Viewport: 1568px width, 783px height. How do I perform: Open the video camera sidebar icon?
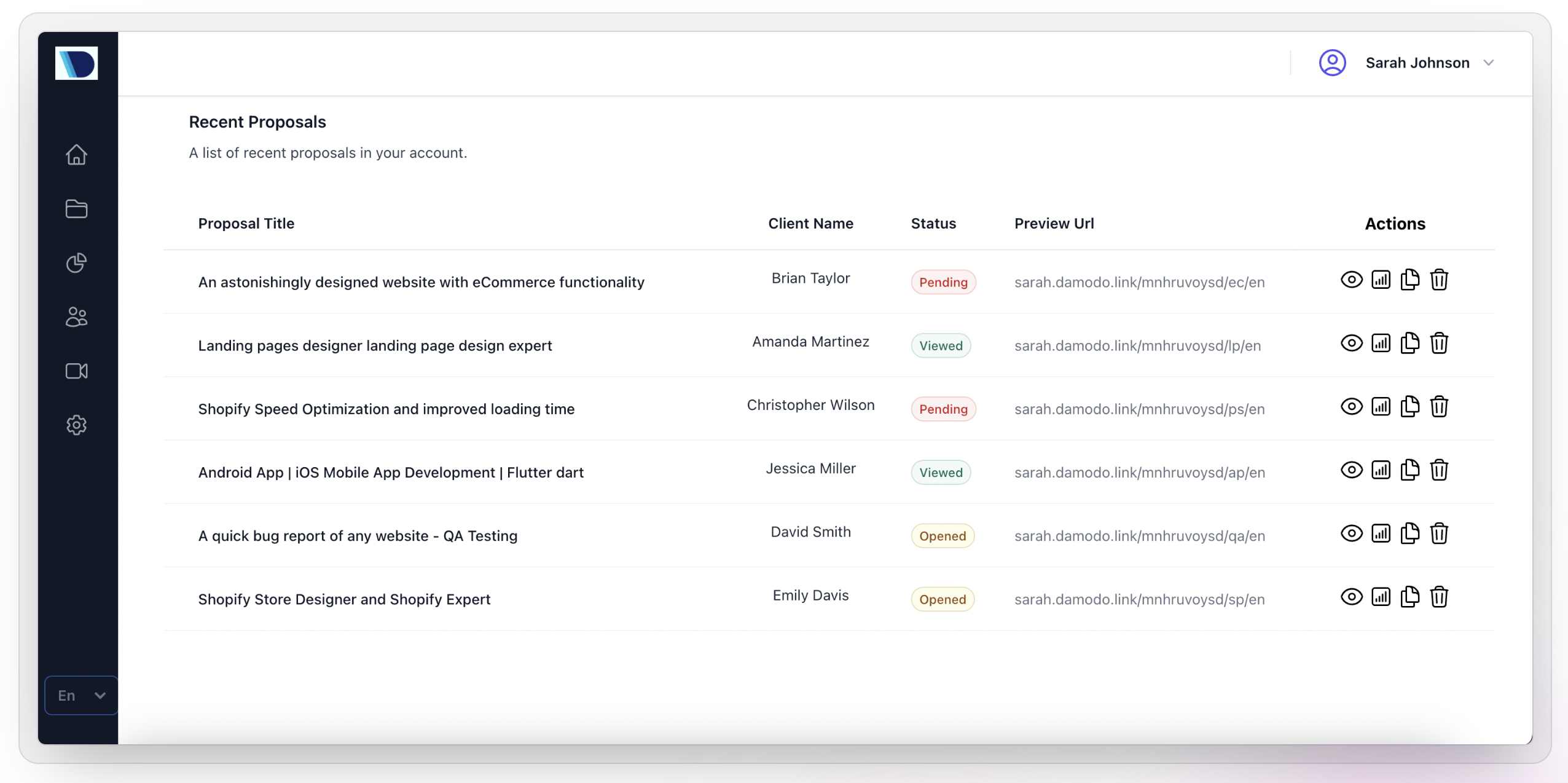(76, 371)
